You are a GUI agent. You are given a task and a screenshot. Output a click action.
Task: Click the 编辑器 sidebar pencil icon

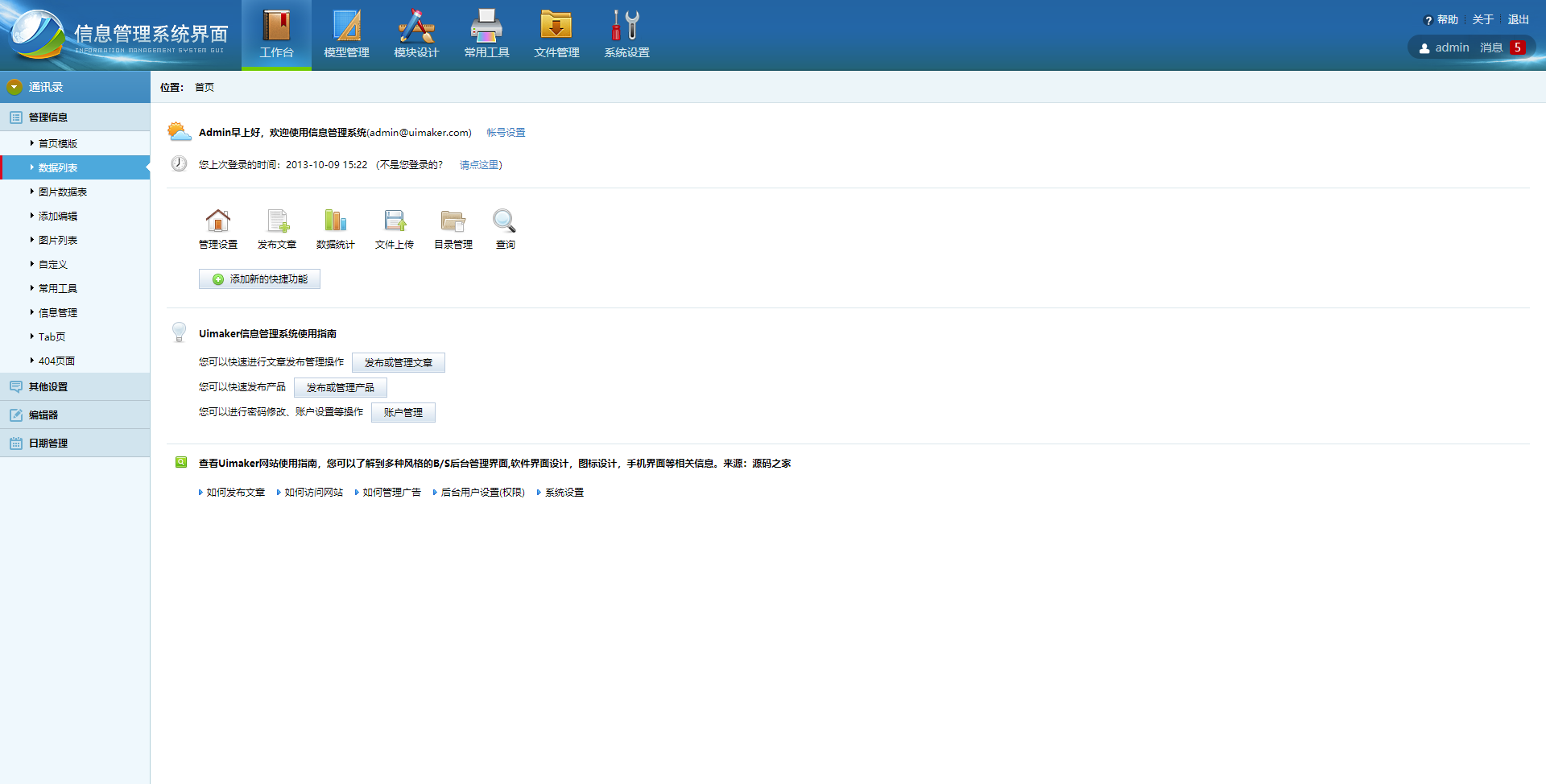[x=16, y=415]
